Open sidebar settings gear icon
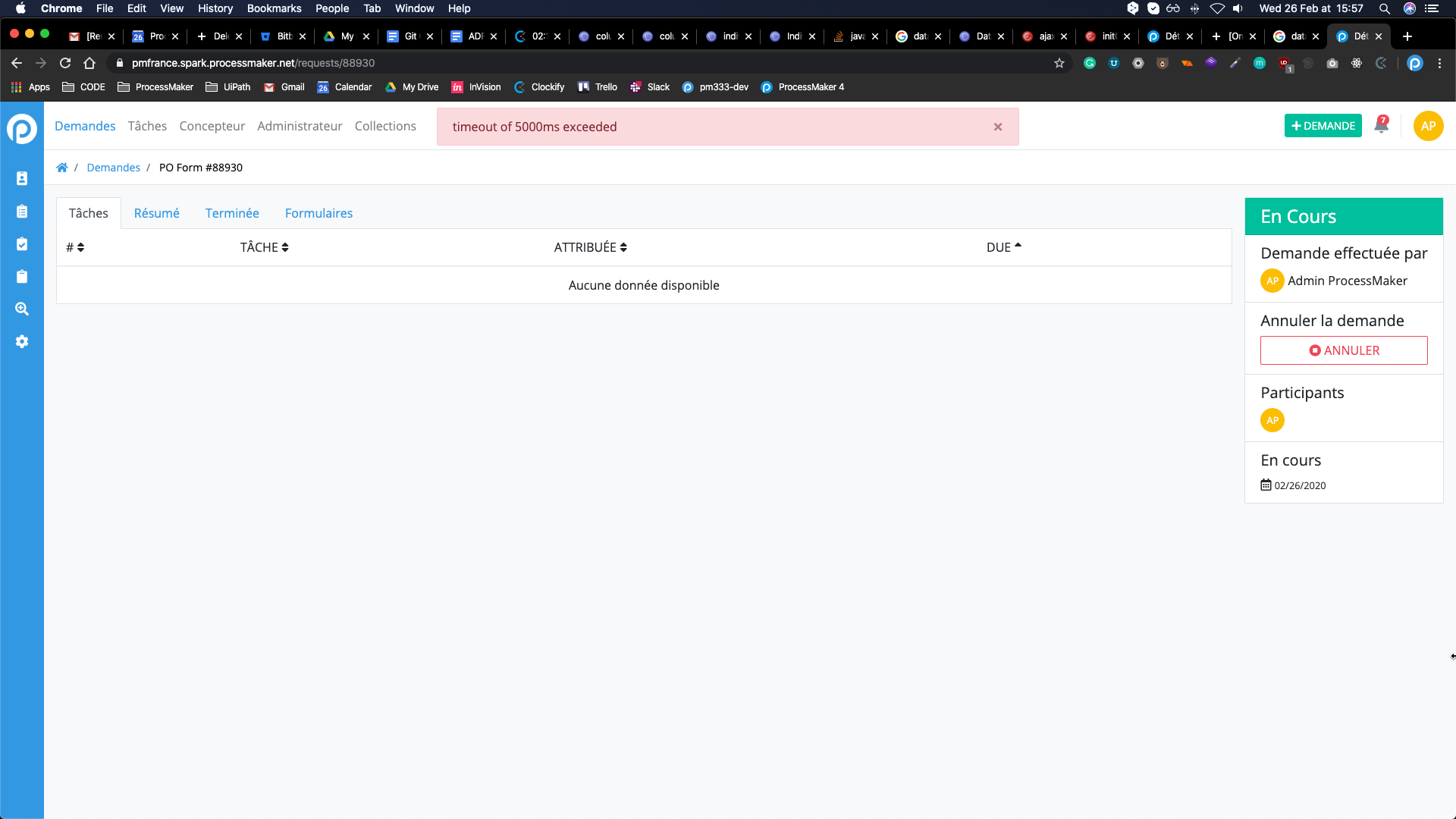Viewport: 1456px width, 819px height. (x=22, y=341)
